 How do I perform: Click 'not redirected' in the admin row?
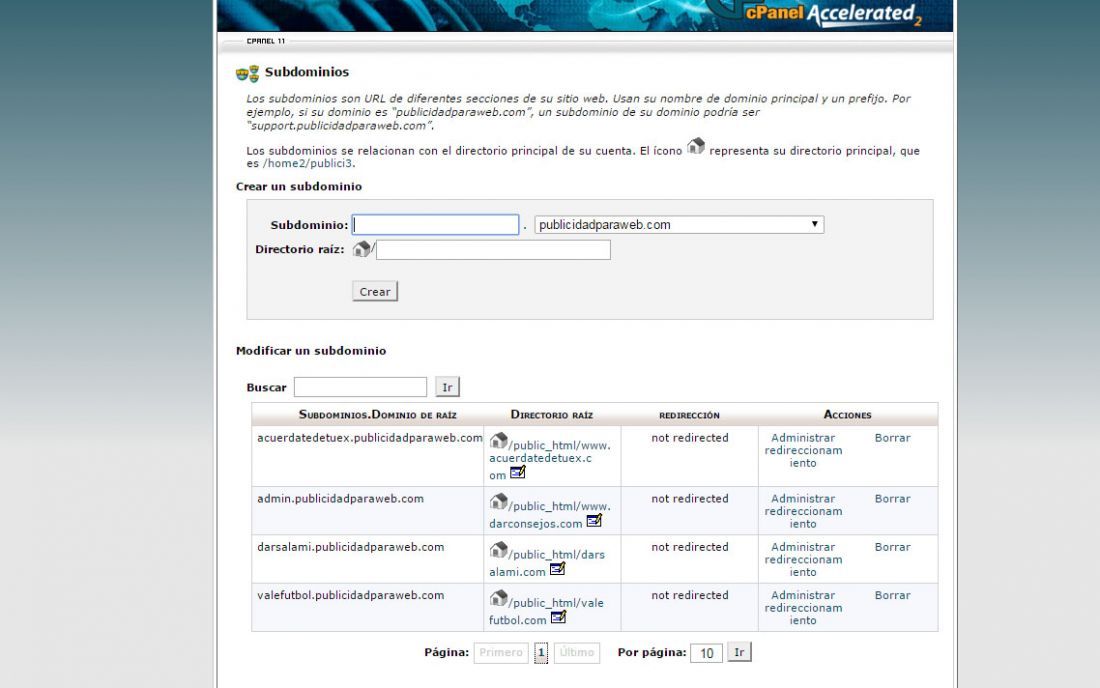(x=690, y=499)
